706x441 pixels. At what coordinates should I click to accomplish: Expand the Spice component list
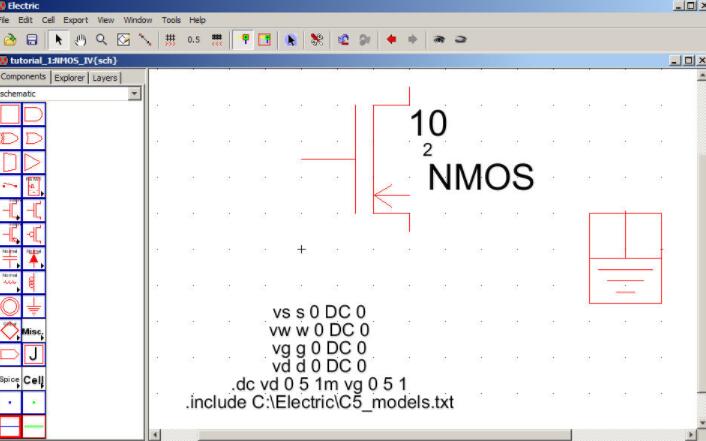click(11, 380)
